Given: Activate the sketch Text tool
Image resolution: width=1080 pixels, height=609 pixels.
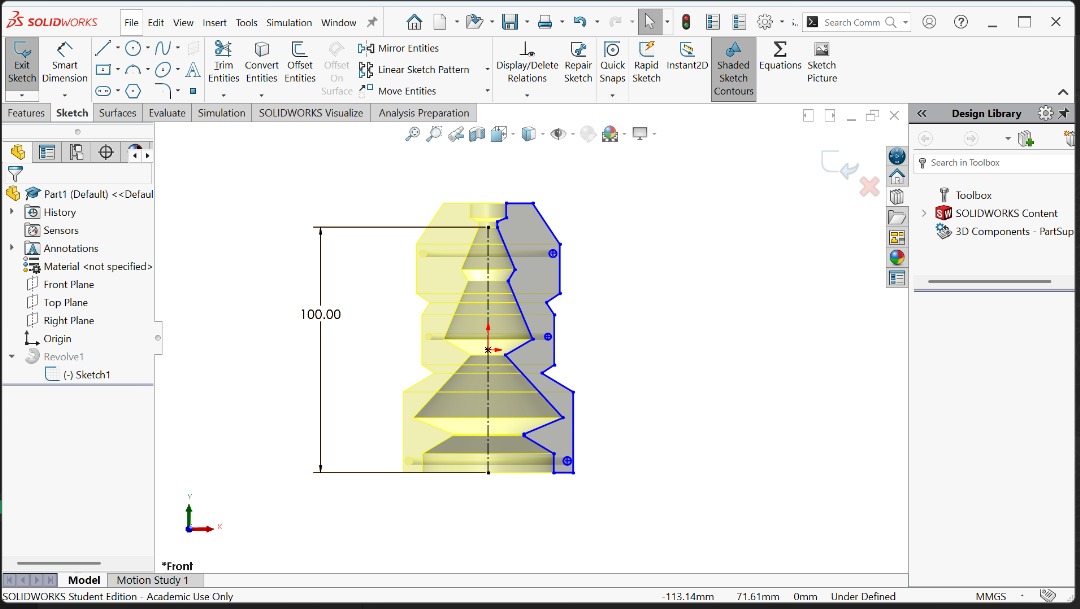Looking at the screenshot, I should (194, 70).
